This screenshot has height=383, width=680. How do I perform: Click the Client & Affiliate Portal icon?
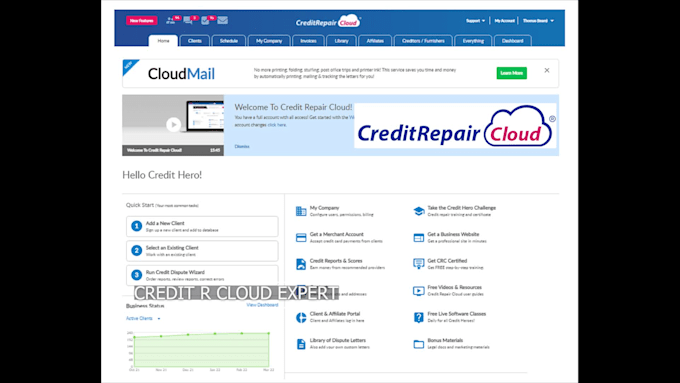[x=301, y=317]
